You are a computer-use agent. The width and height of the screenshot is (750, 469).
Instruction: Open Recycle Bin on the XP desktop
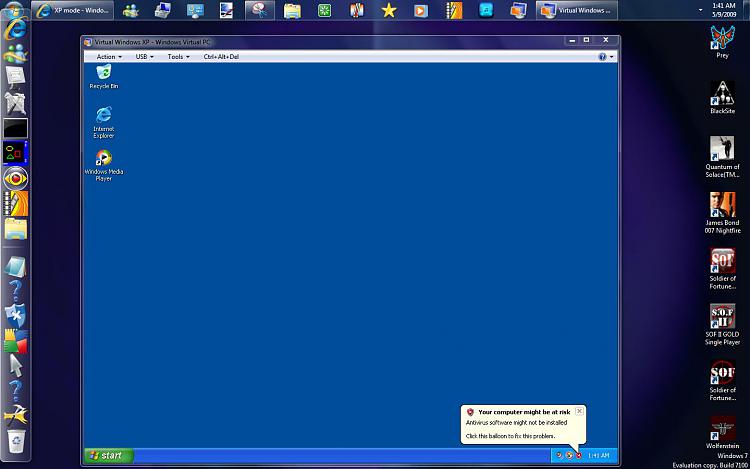click(103, 76)
